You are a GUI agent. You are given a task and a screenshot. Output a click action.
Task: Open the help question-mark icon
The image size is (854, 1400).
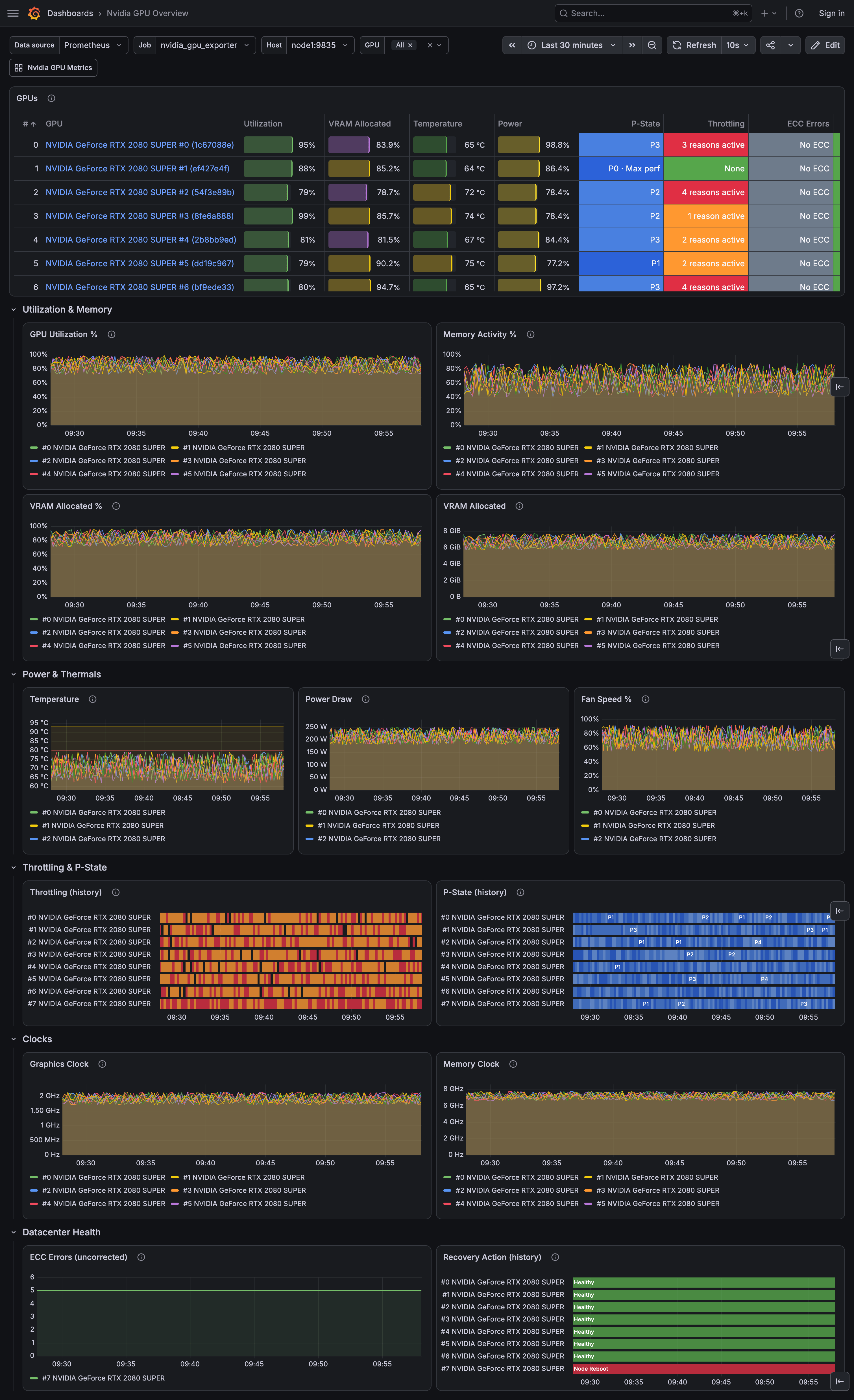799,13
